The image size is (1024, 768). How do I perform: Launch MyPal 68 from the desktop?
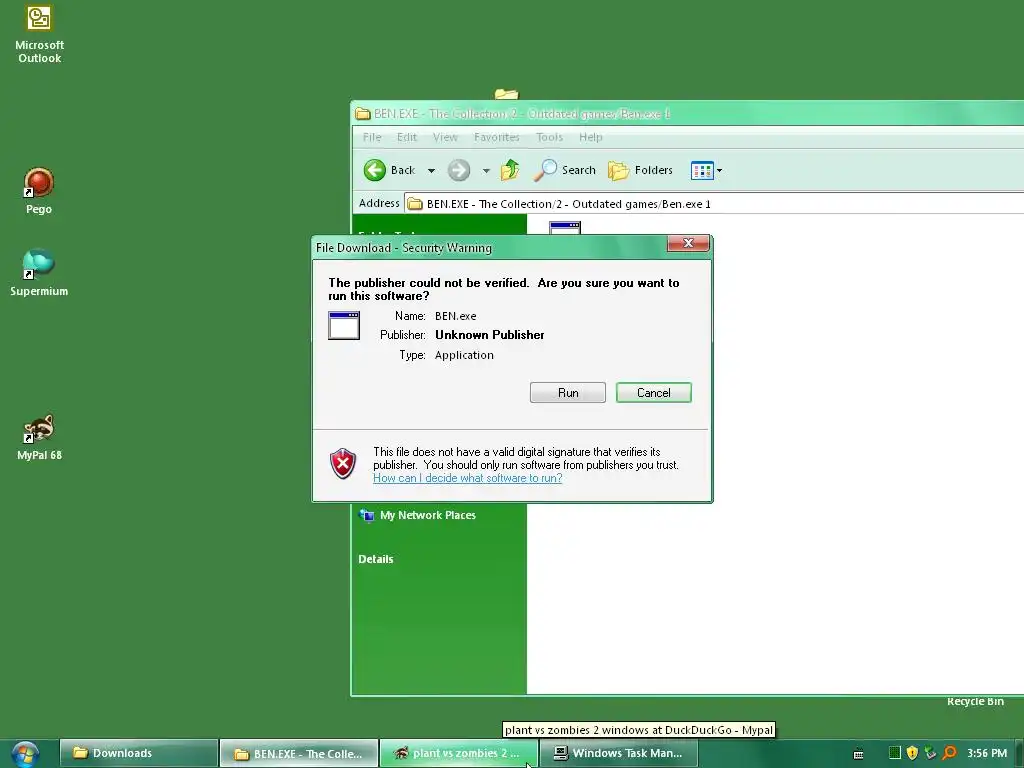[x=39, y=437]
